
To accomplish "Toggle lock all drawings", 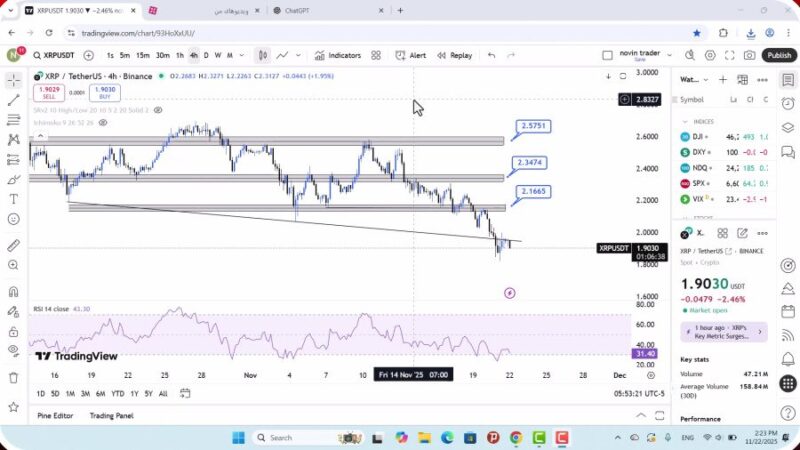I will tap(13, 332).
